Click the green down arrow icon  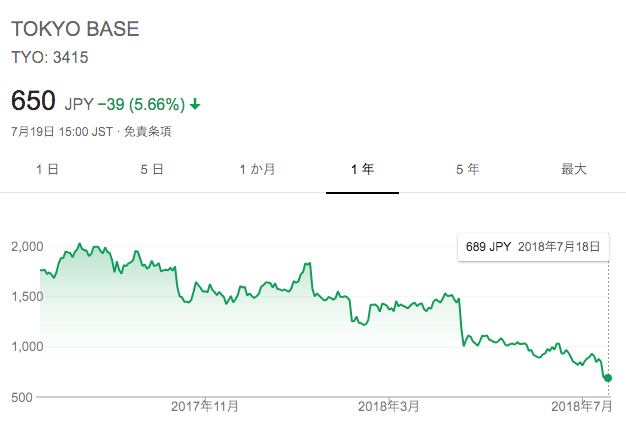[x=195, y=105]
